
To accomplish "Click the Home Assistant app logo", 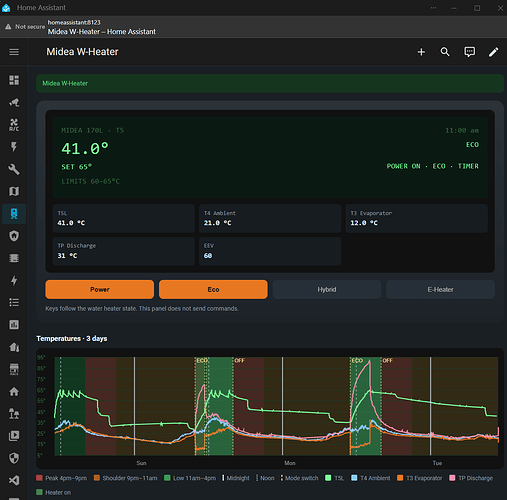I will tap(6, 8).
